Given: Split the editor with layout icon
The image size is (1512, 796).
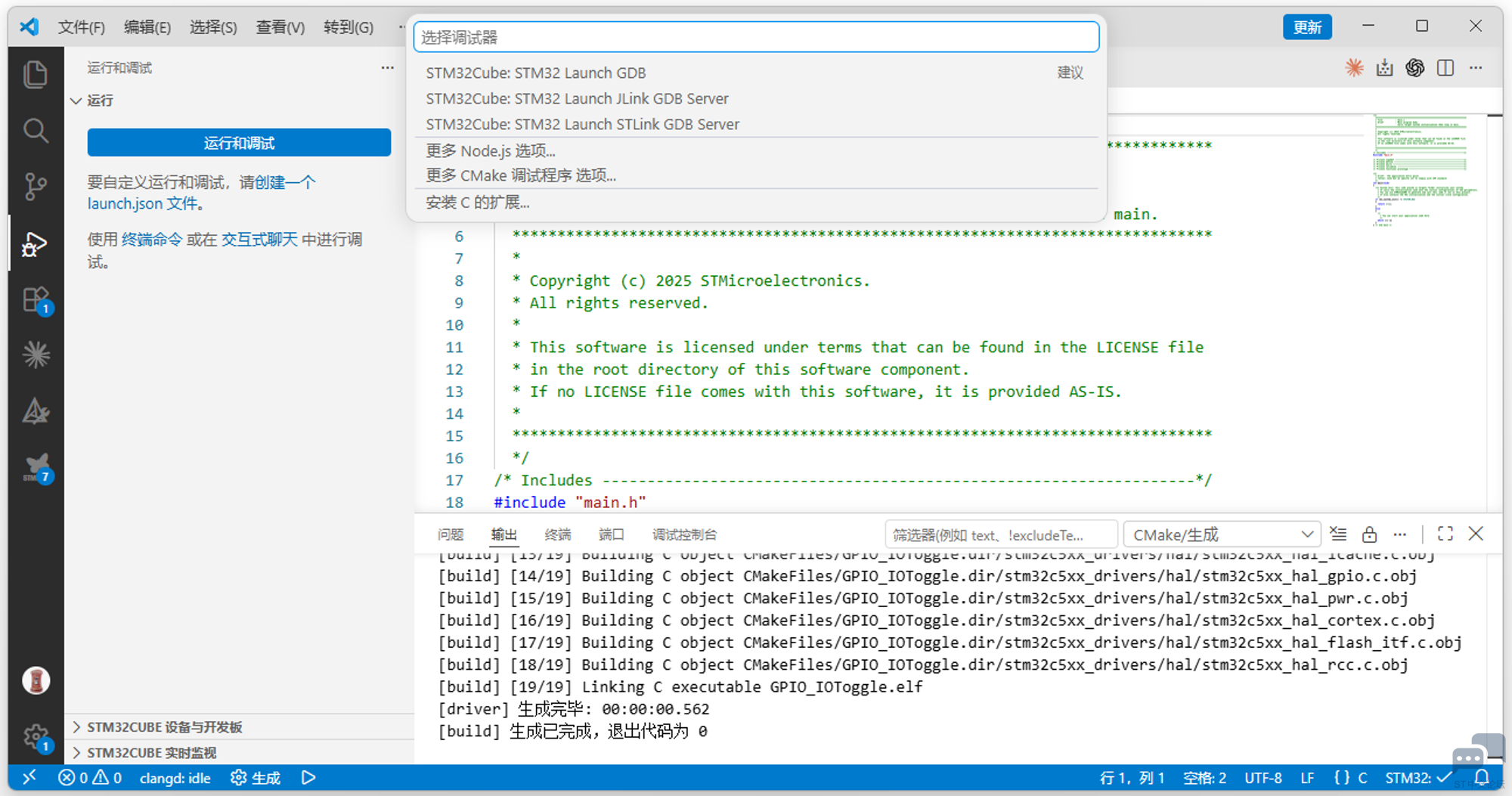Looking at the screenshot, I should coord(1445,68).
